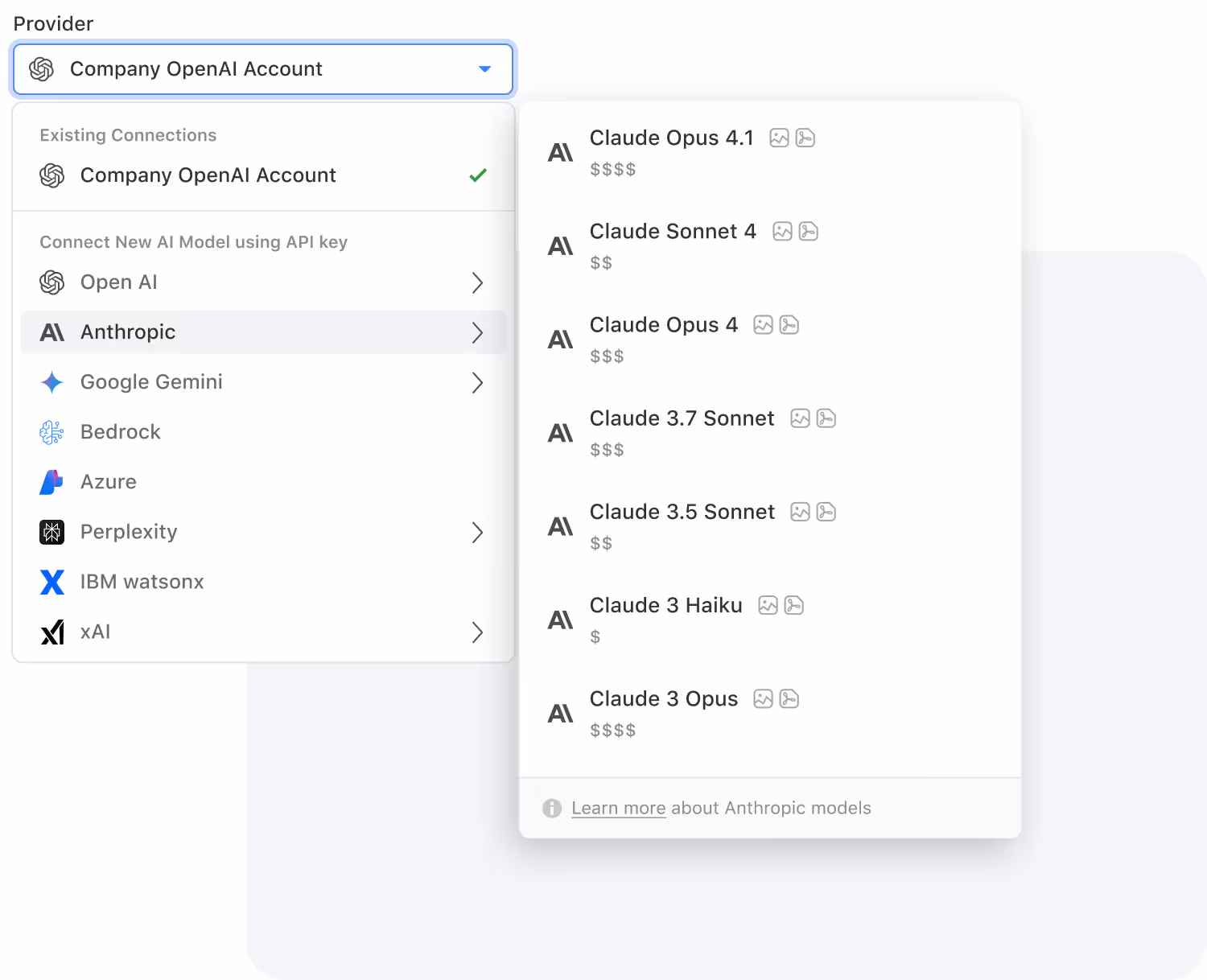Click PDF support icon for Claude 3 Haiku
This screenshot has width=1207, height=980.
pyautogui.click(x=794, y=605)
